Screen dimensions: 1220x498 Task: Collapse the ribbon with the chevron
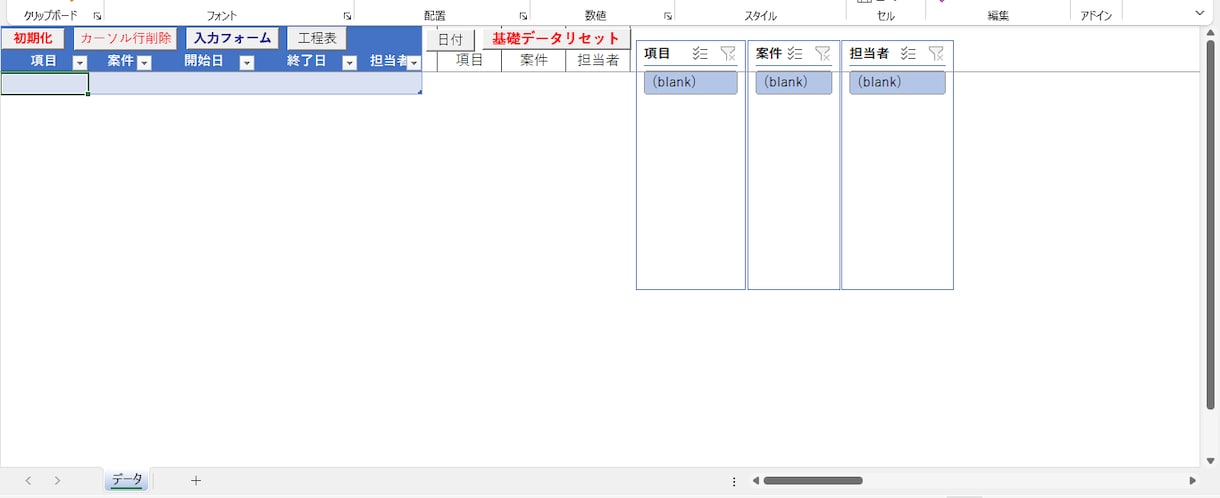(1200, 13)
